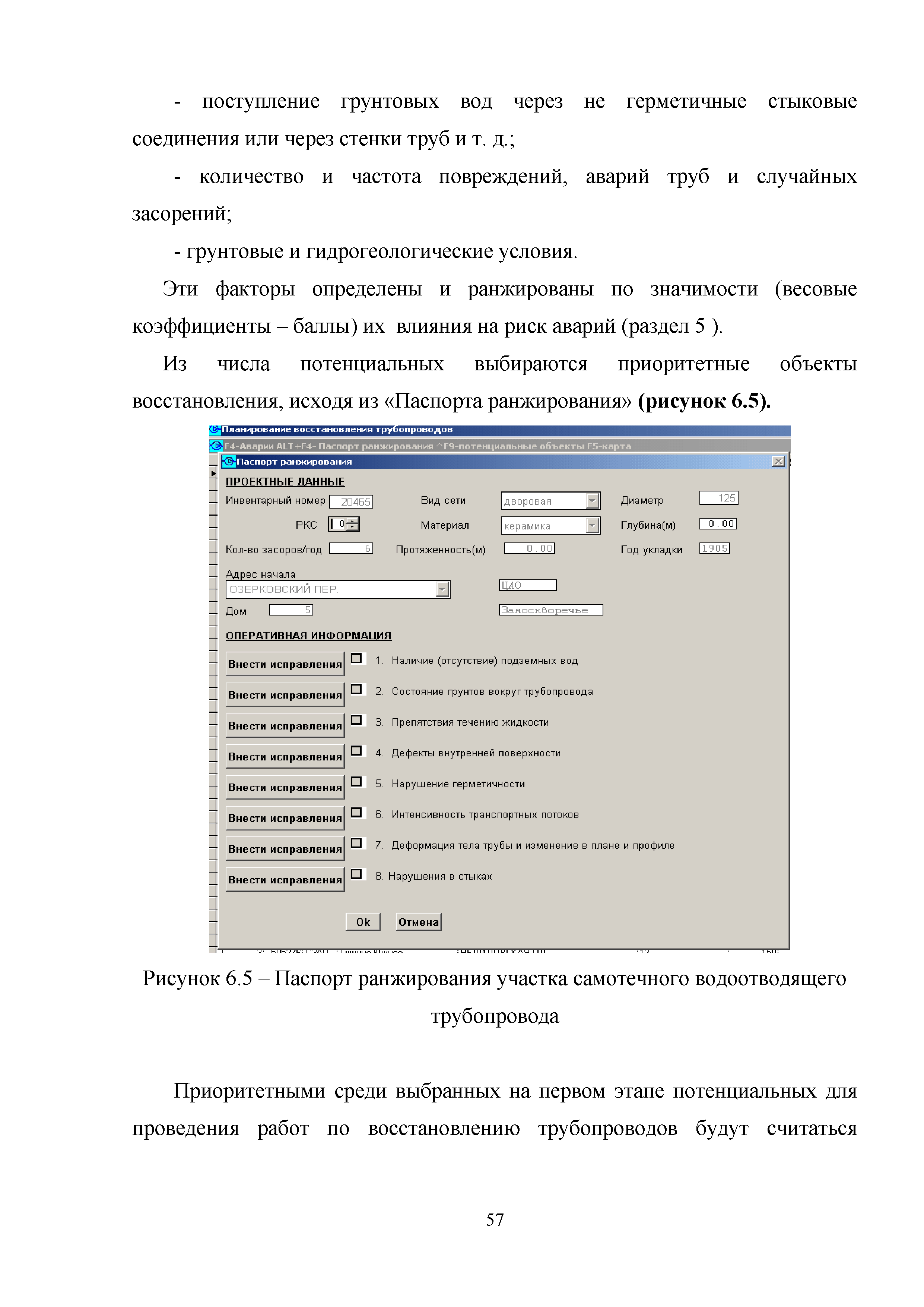Screen dimensions: 924x1307
Task: Click Внести исправления for item 6 транспортных потоков
Action: pyautogui.click(x=285, y=817)
